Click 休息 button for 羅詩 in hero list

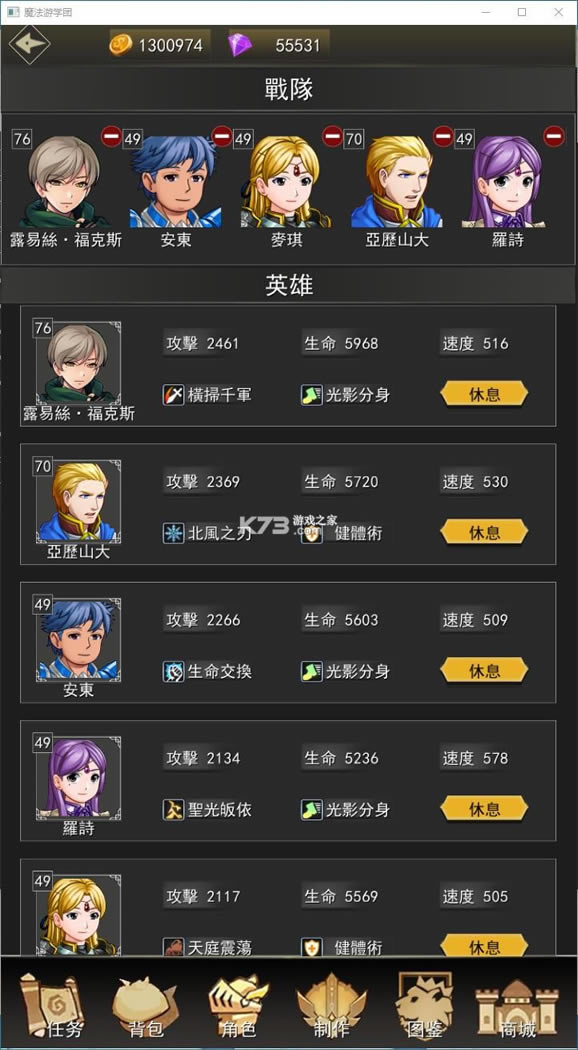click(484, 809)
